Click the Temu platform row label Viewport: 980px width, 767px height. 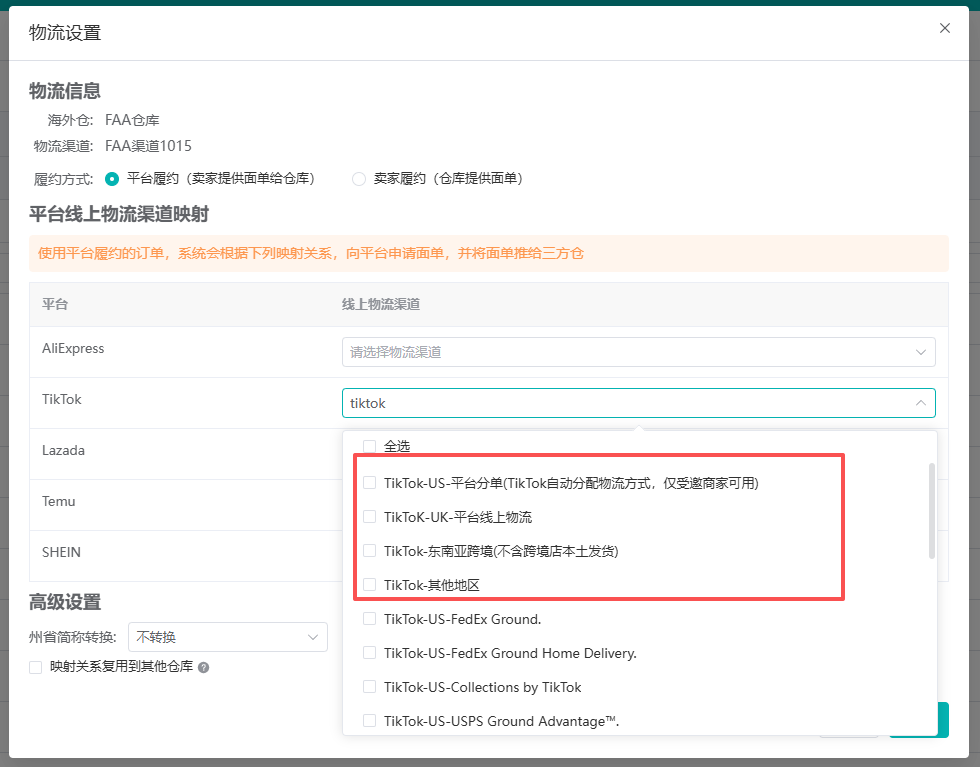[59, 501]
